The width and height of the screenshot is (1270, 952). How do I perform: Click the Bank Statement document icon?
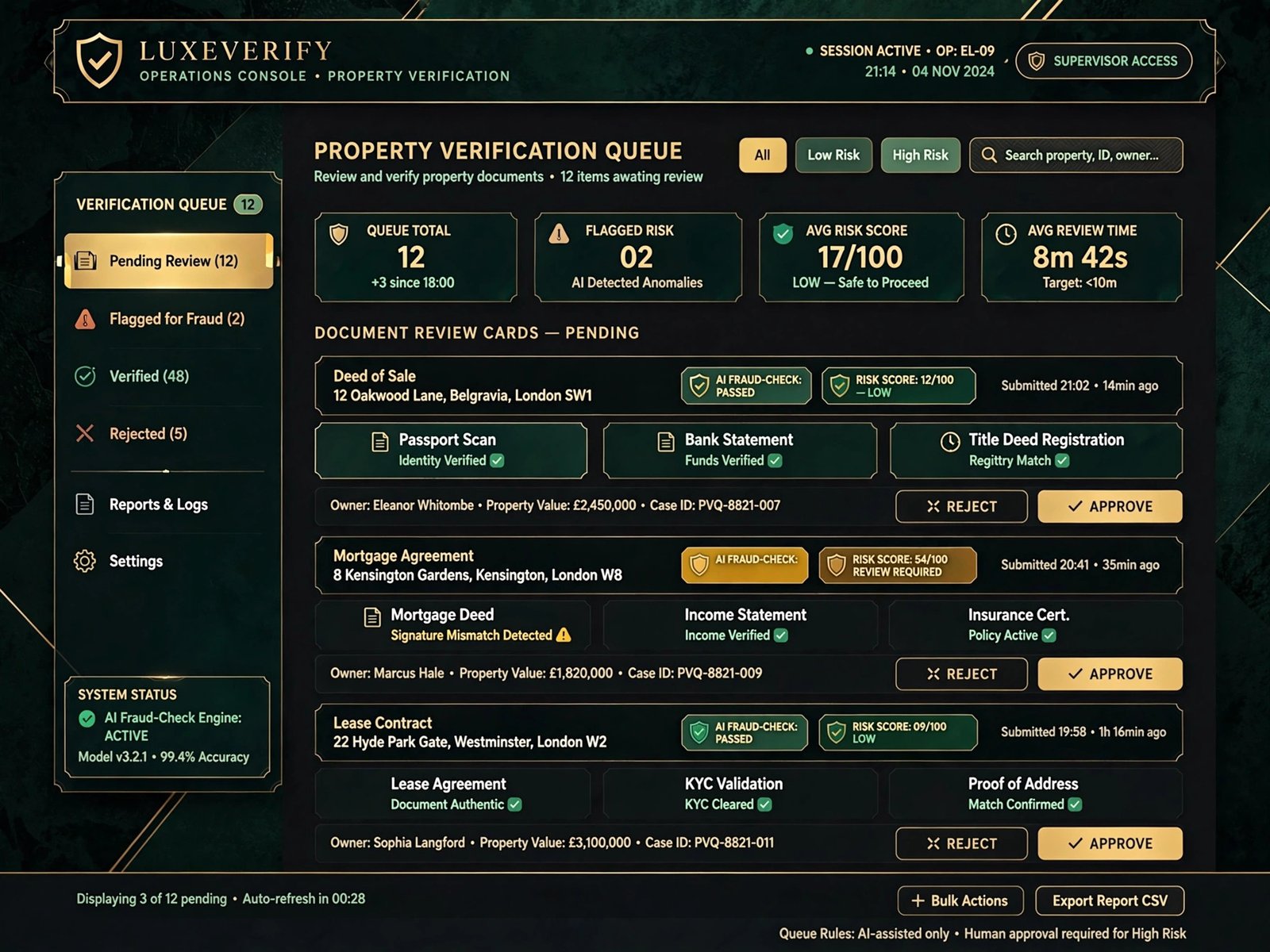(666, 442)
